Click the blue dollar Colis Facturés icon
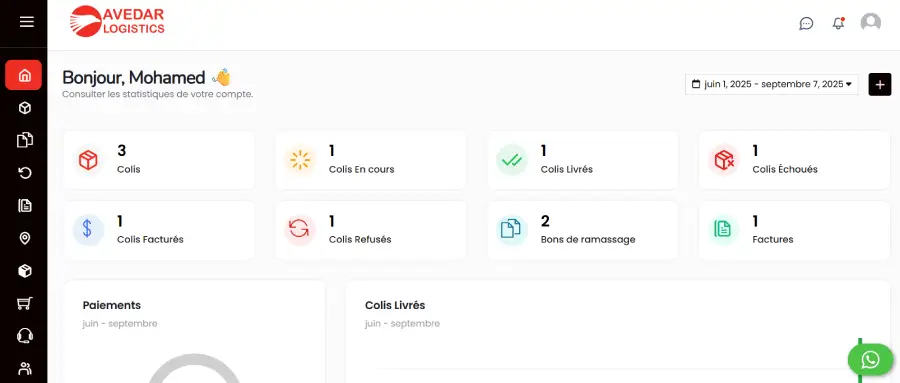 coord(88,230)
